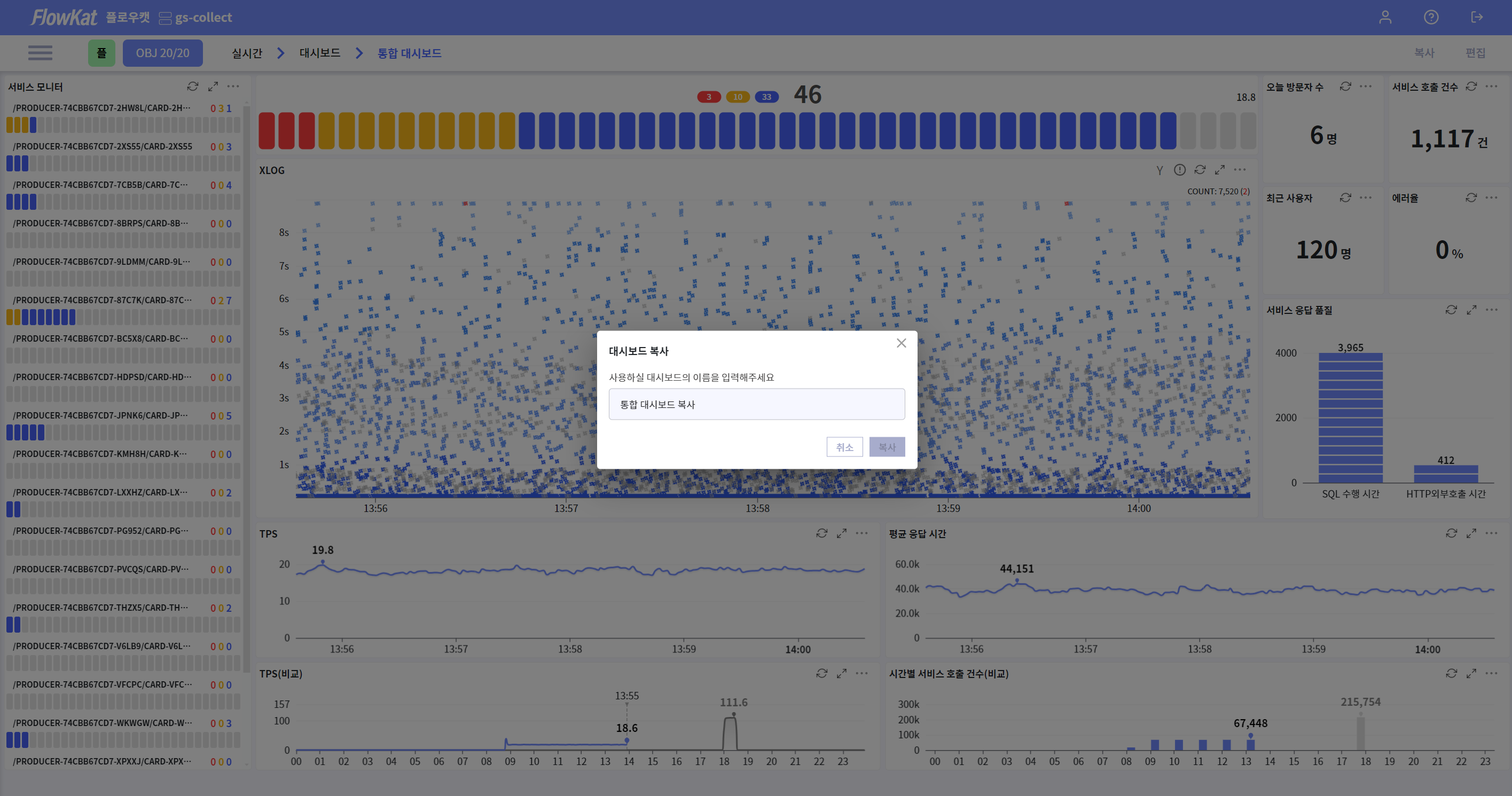Expand the XLOG panel to fullscreen
The image size is (1512, 796).
(x=1220, y=170)
